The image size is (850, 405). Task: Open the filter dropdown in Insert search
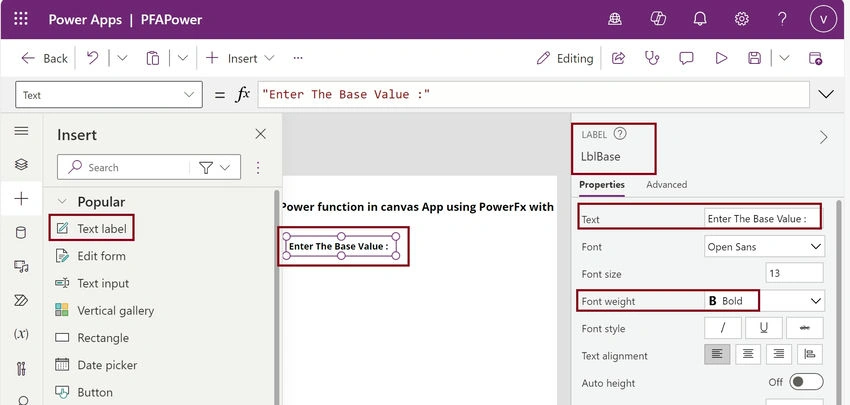tap(215, 168)
